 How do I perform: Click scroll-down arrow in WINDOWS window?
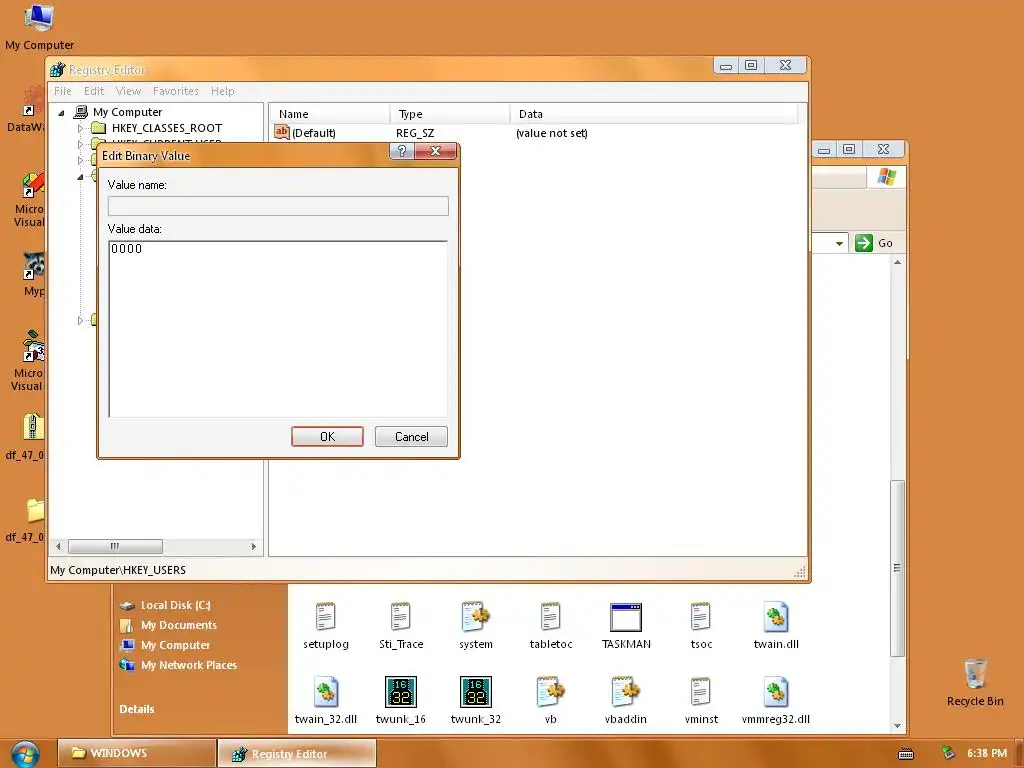point(897,726)
